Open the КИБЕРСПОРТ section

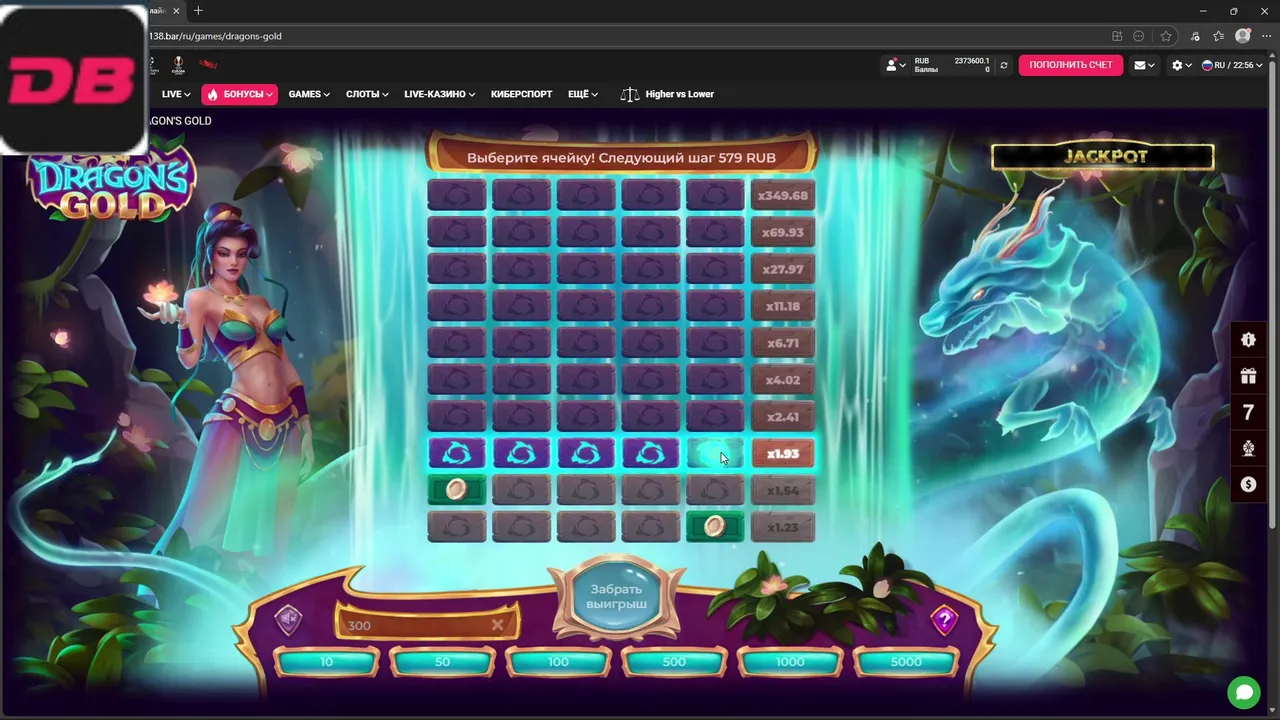[521, 94]
